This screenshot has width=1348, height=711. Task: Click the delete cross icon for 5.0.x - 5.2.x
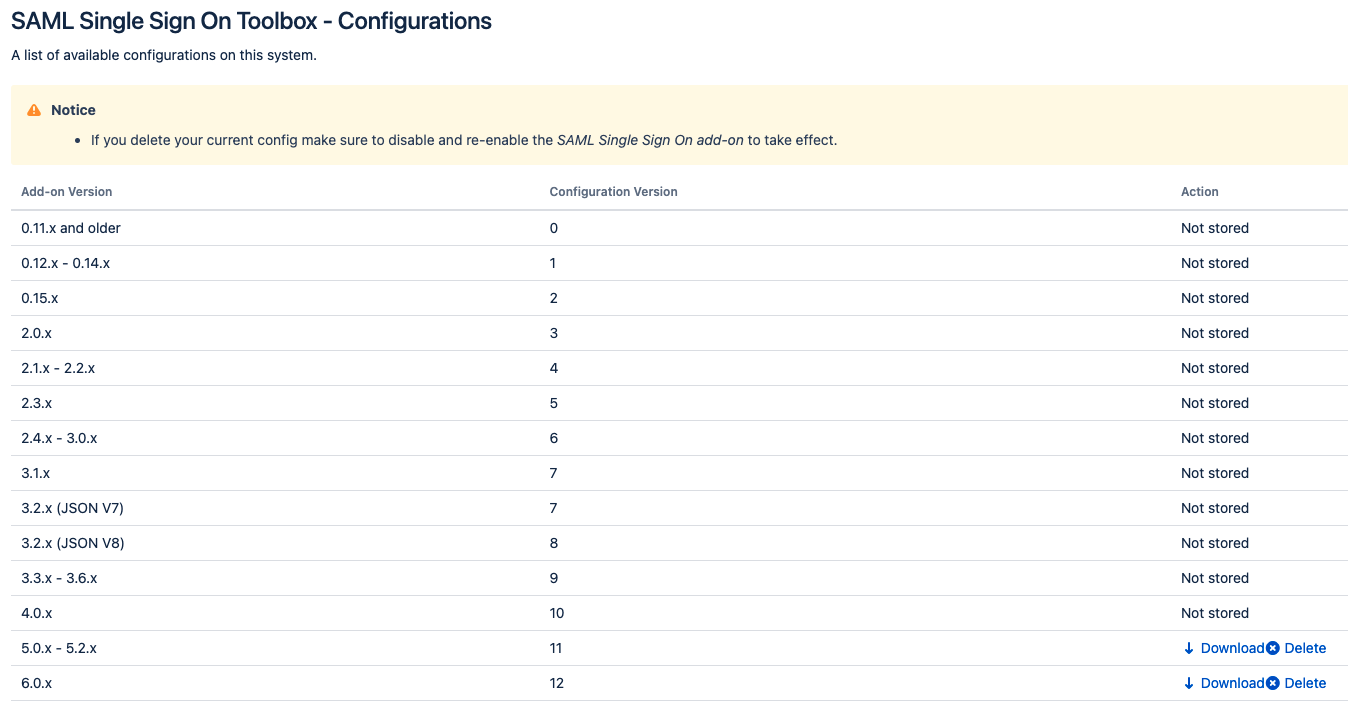coord(1273,648)
